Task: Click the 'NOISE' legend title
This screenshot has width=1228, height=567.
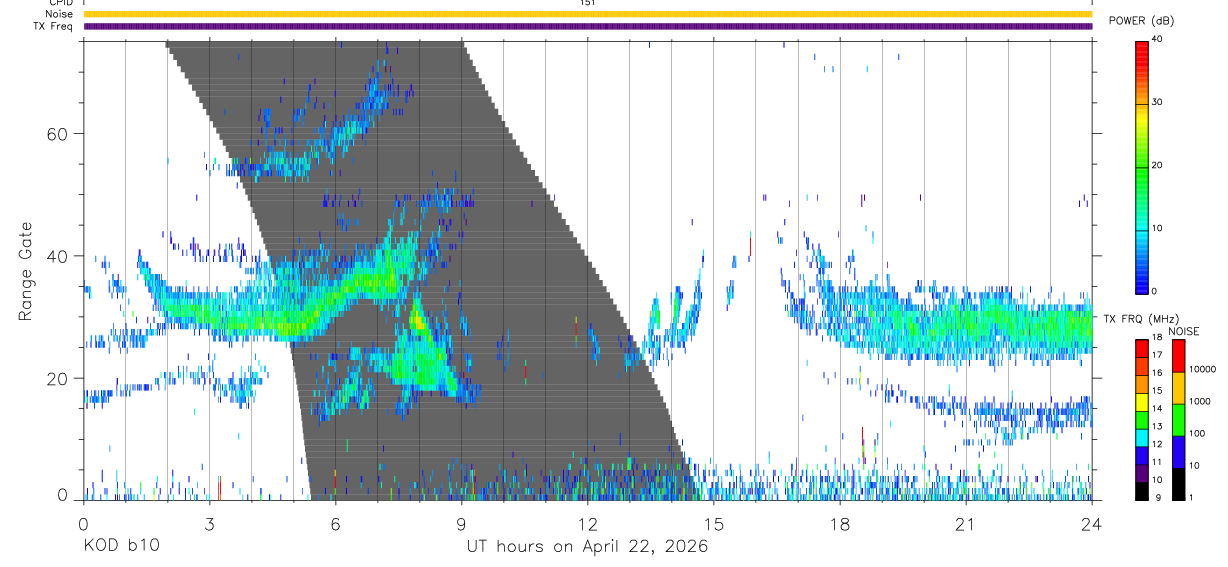Action: click(x=1186, y=331)
